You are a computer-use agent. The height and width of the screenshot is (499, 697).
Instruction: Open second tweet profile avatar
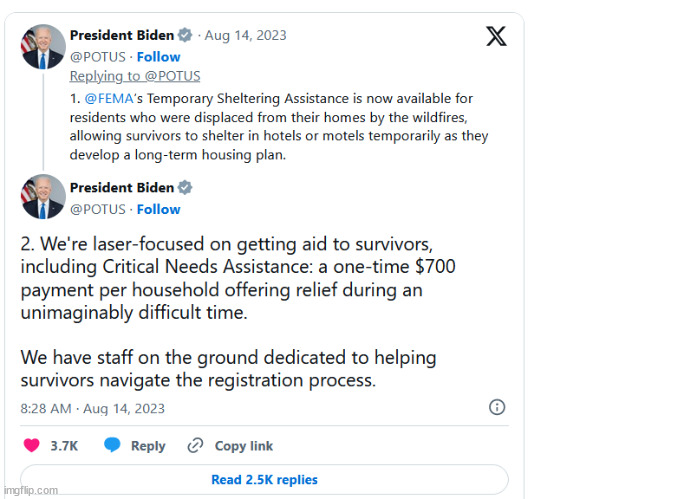(43, 196)
